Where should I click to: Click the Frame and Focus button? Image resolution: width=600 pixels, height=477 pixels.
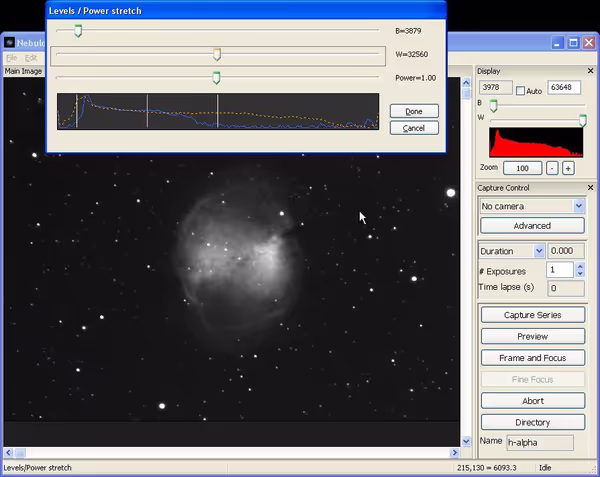click(532, 358)
